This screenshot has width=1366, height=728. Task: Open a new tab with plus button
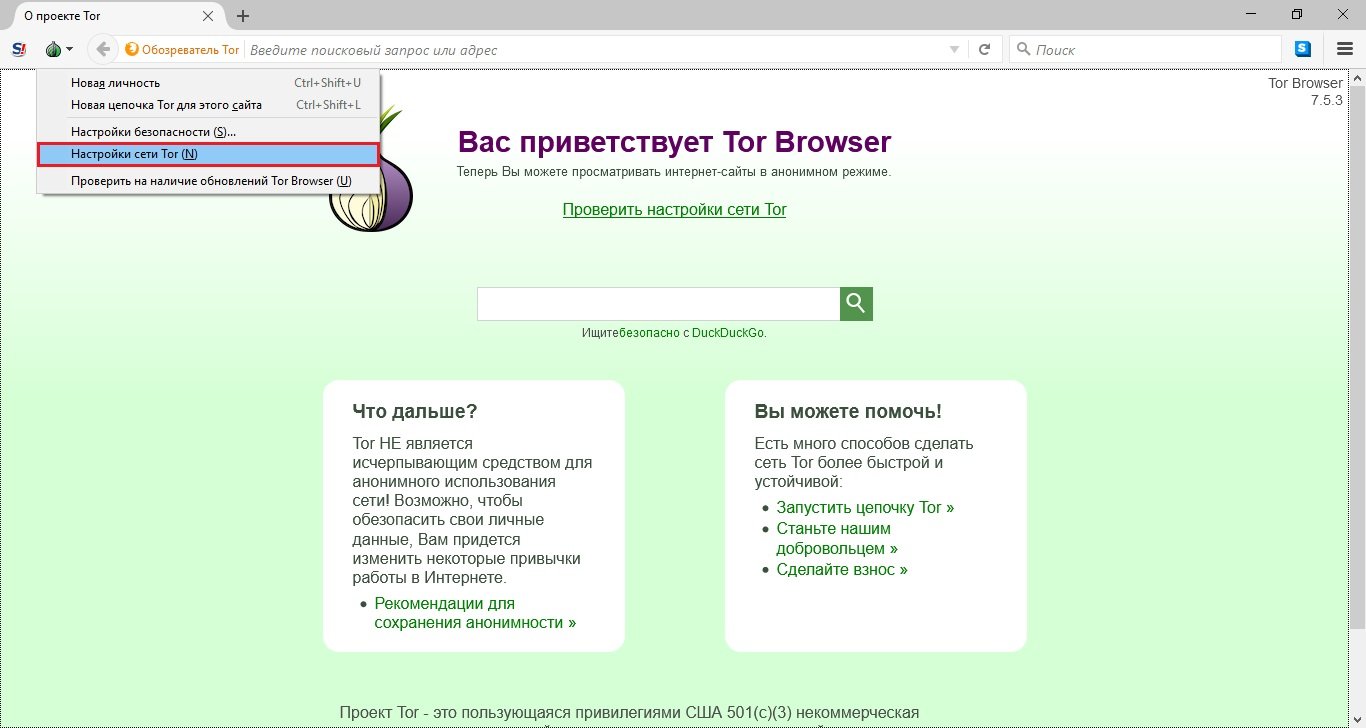[x=243, y=16]
